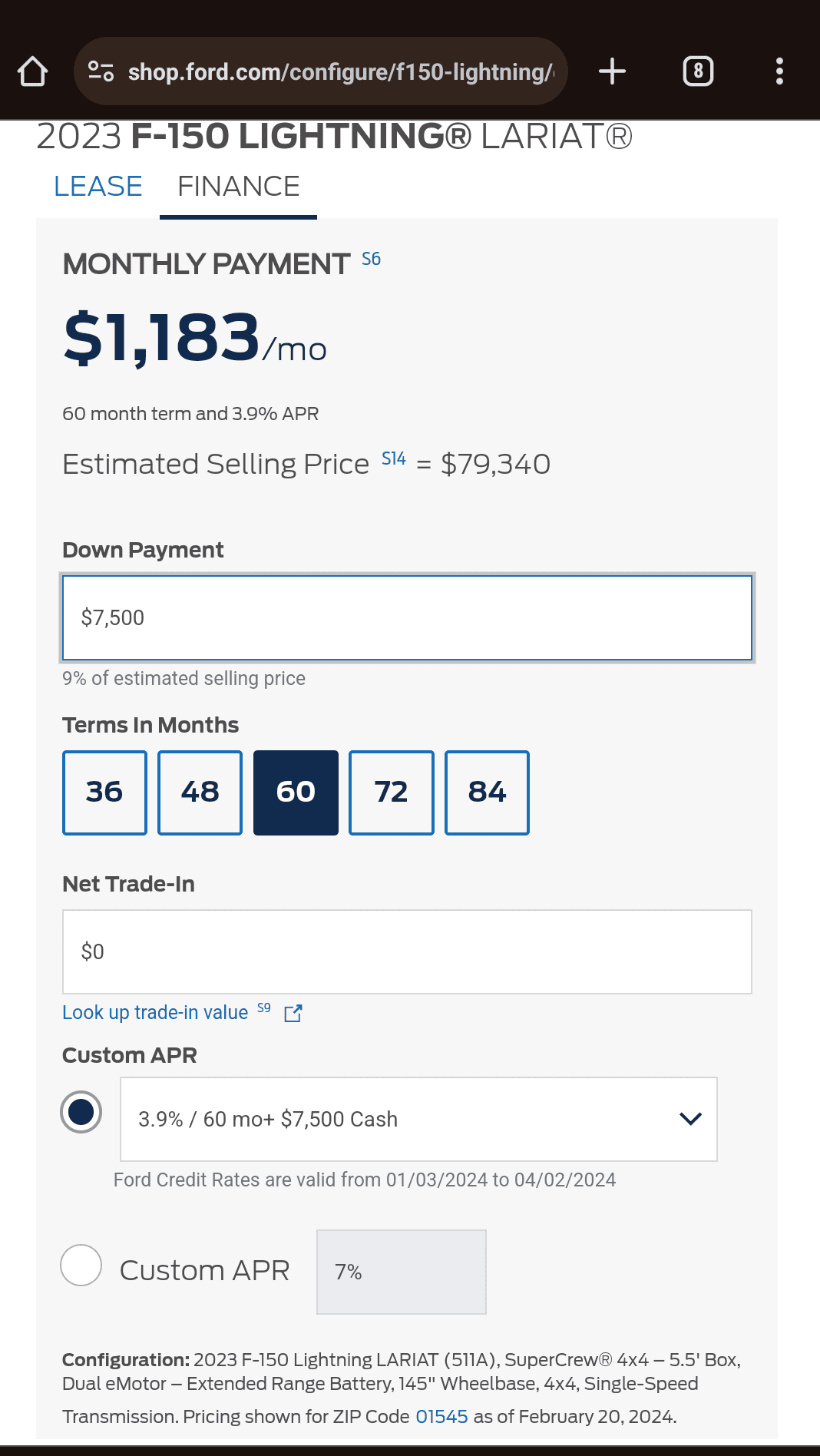The image size is (820, 1456).
Task: Open site settings in the address bar
Action: tap(100, 71)
